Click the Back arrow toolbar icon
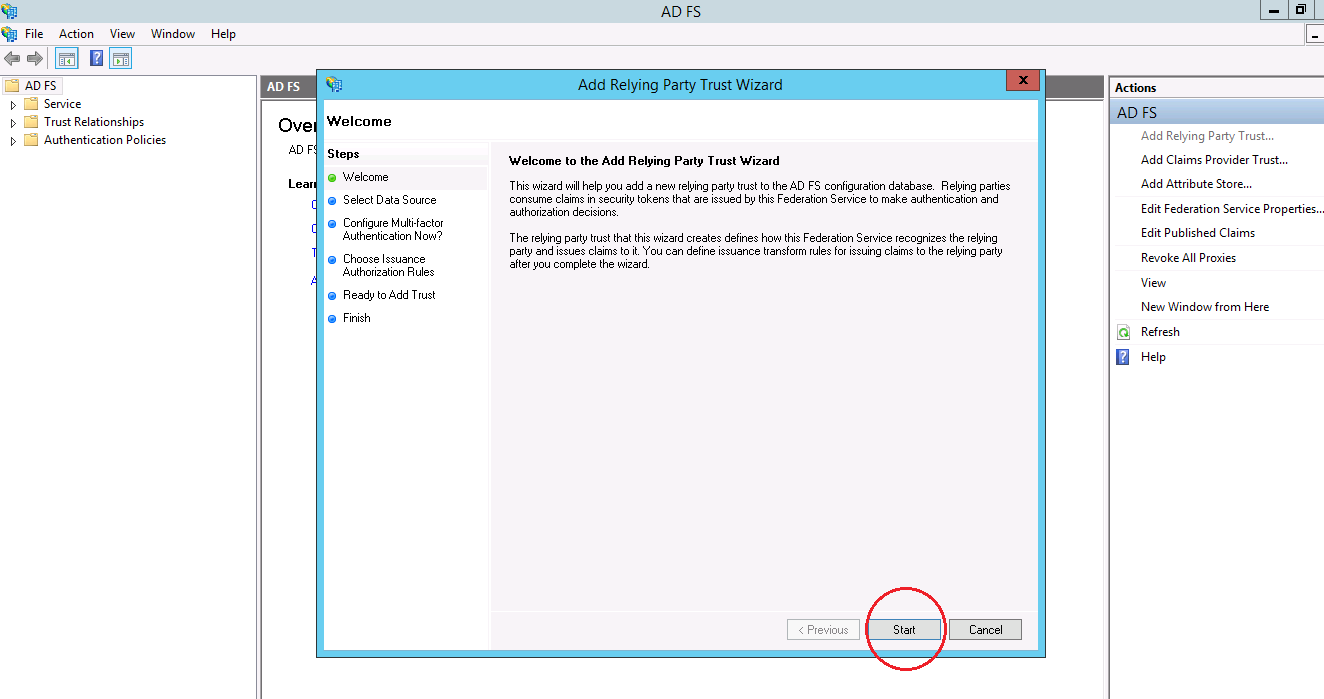 click(12, 59)
